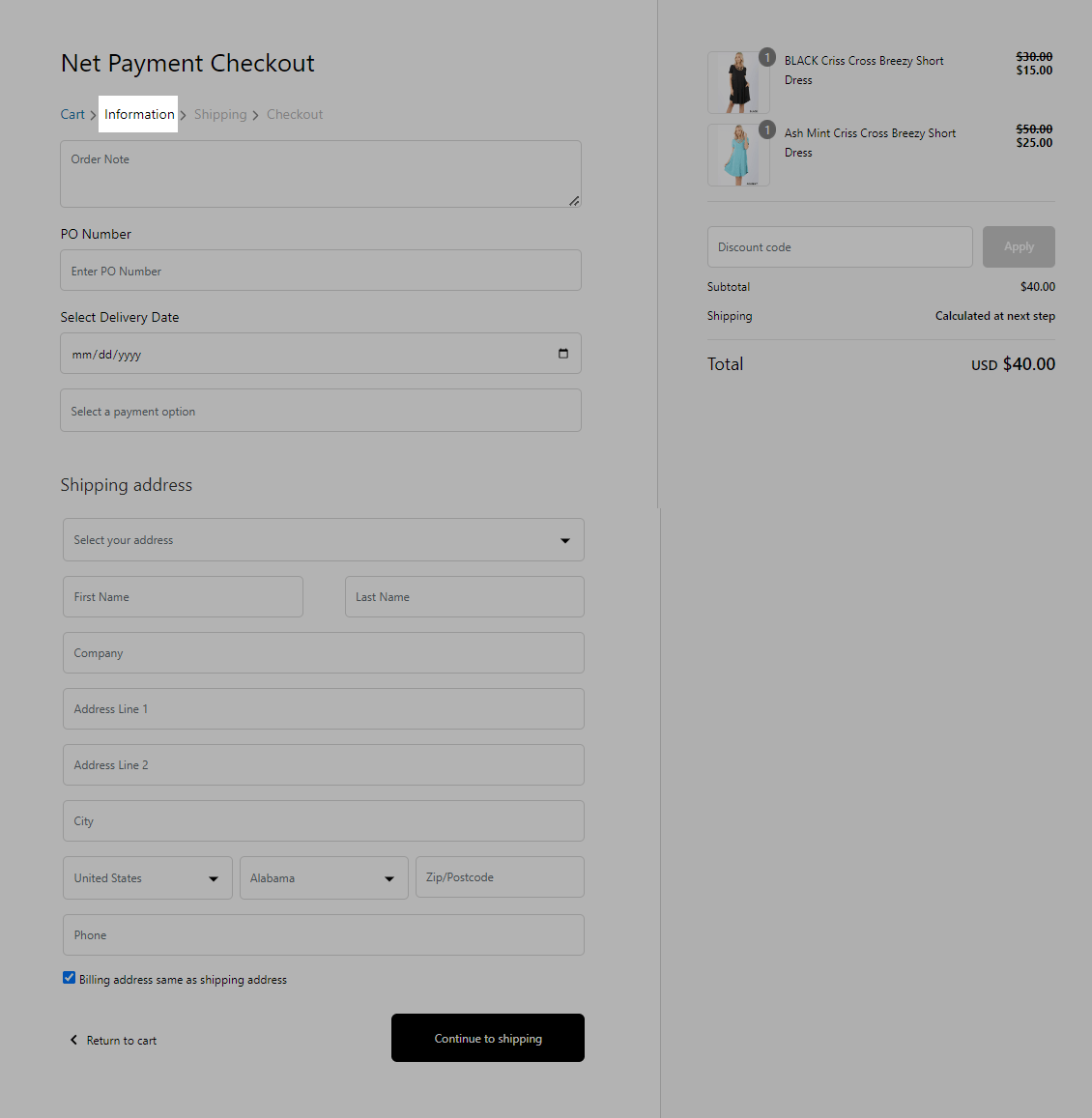Expand the shipping address selection dropdown
This screenshot has width=1092, height=1118.
point(323,539)
